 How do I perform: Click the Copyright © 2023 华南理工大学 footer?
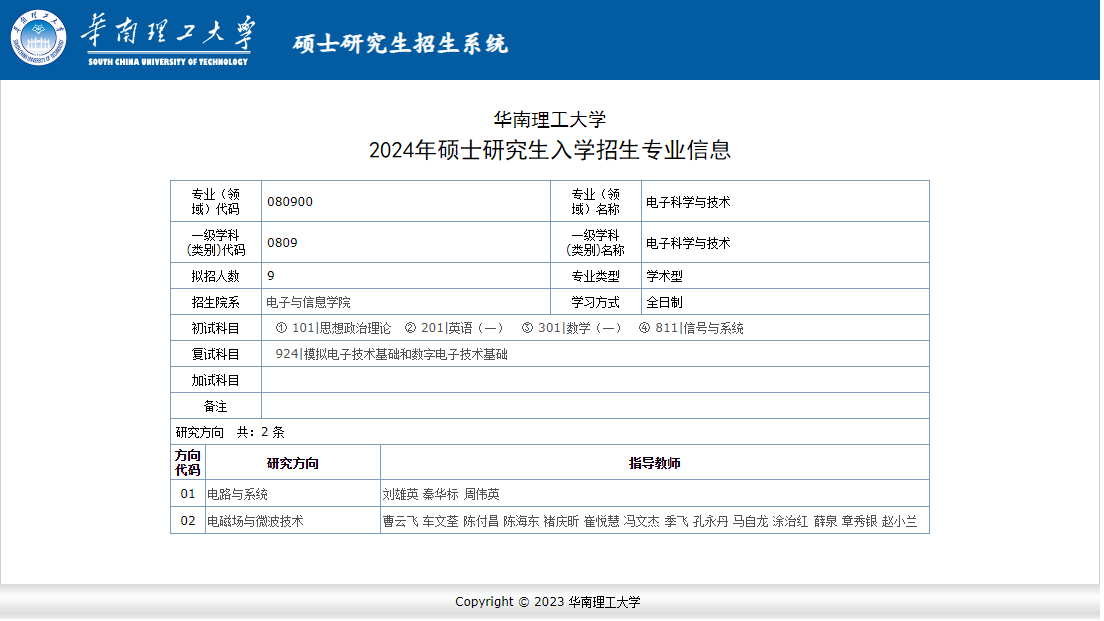coord(548,602)
